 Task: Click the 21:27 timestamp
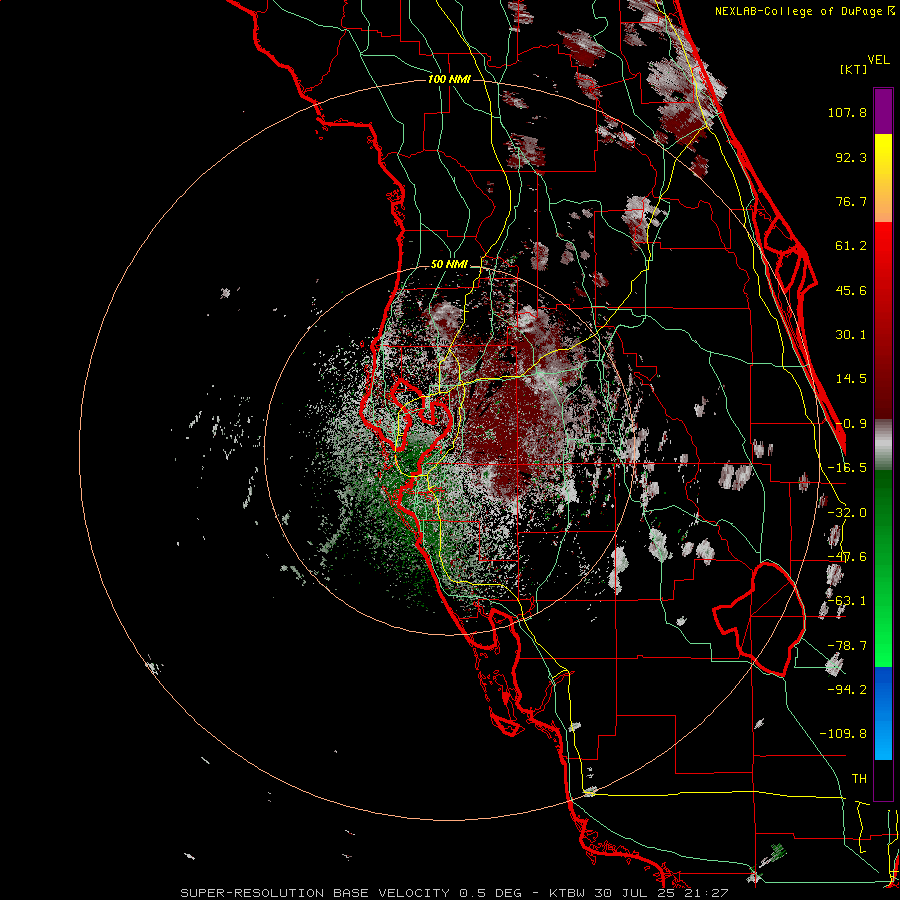(707, 893)
